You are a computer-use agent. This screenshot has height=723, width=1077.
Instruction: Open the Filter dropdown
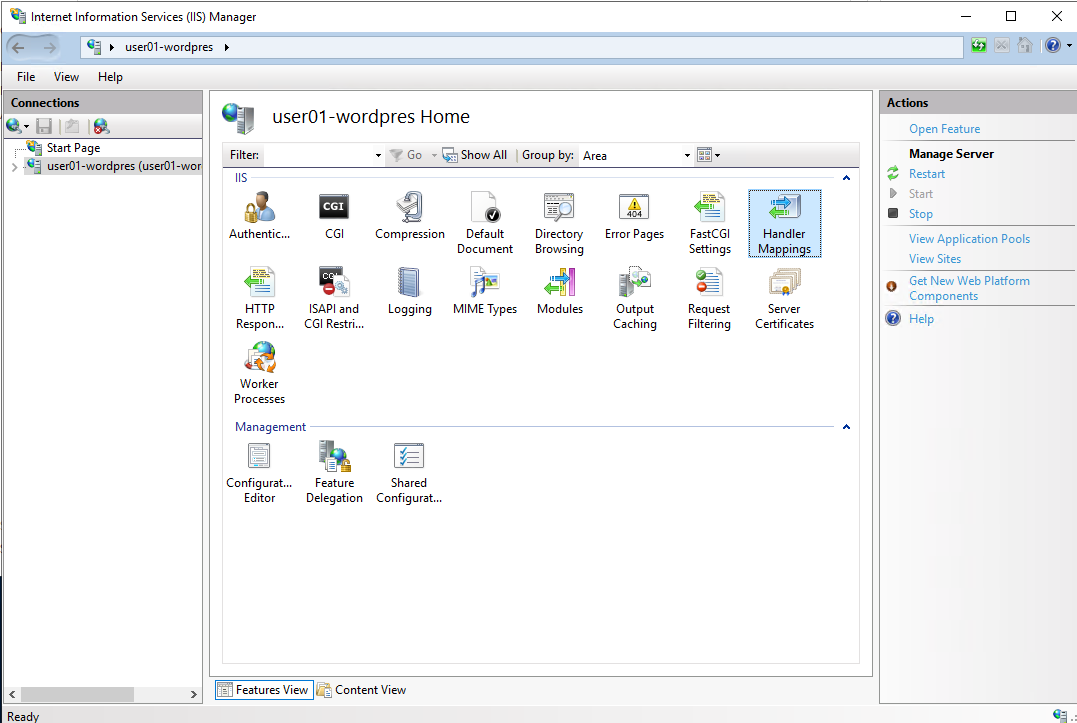378,155
